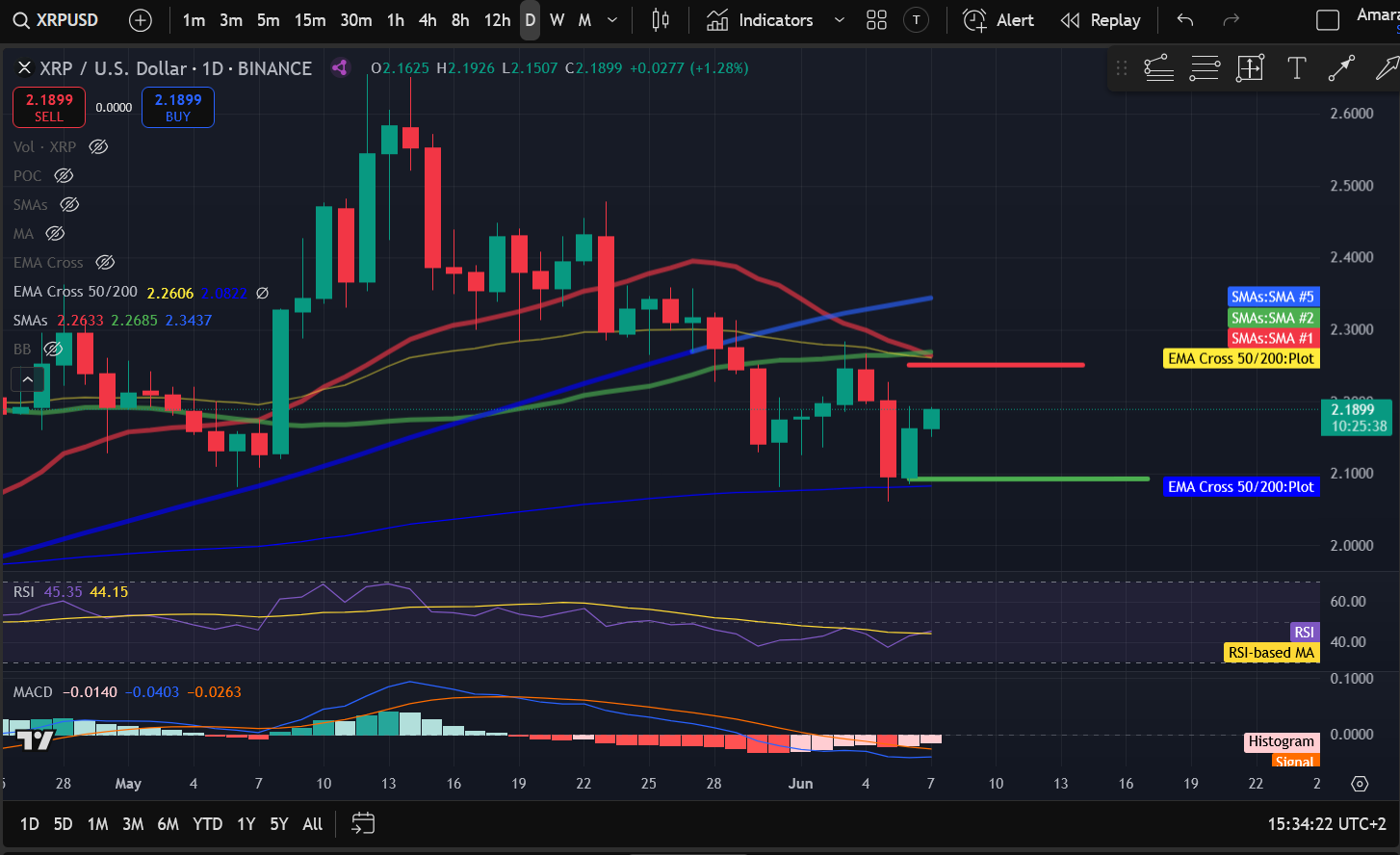
Task: Click the purple network icon beside BINANCE
Action: click(339, 67)
